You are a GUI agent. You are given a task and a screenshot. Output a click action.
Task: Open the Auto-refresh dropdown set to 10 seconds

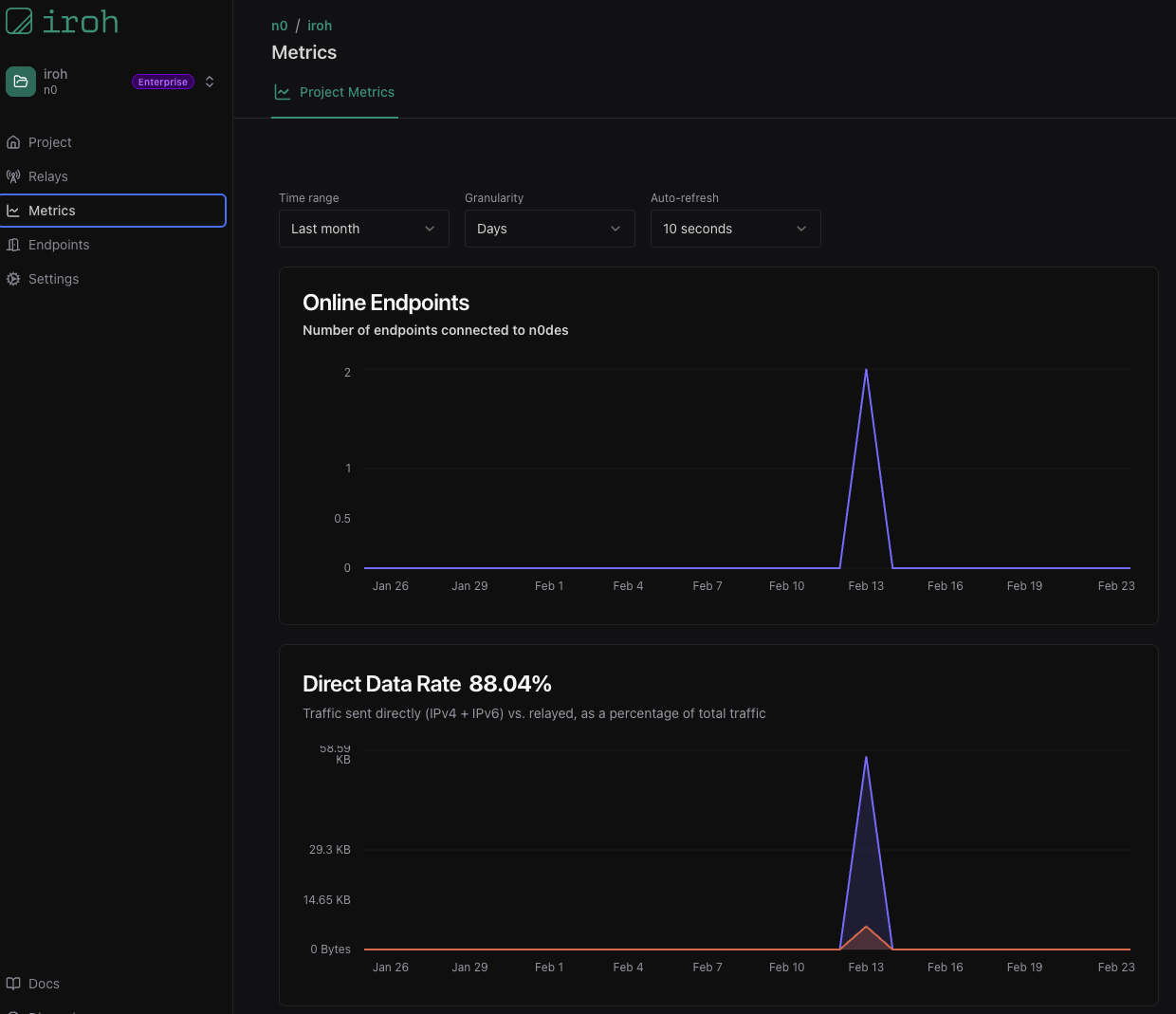735,229
